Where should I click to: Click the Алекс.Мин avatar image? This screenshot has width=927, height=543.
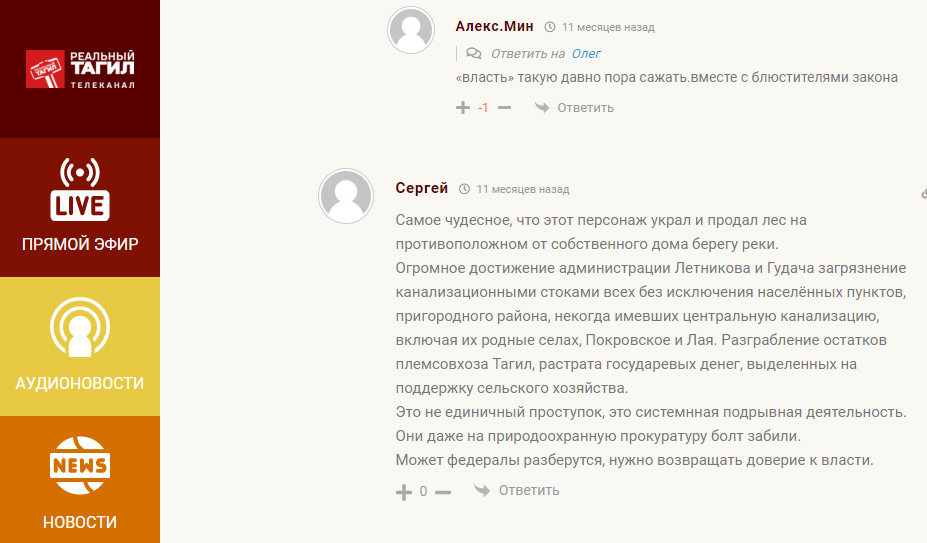tap(411, 31)
